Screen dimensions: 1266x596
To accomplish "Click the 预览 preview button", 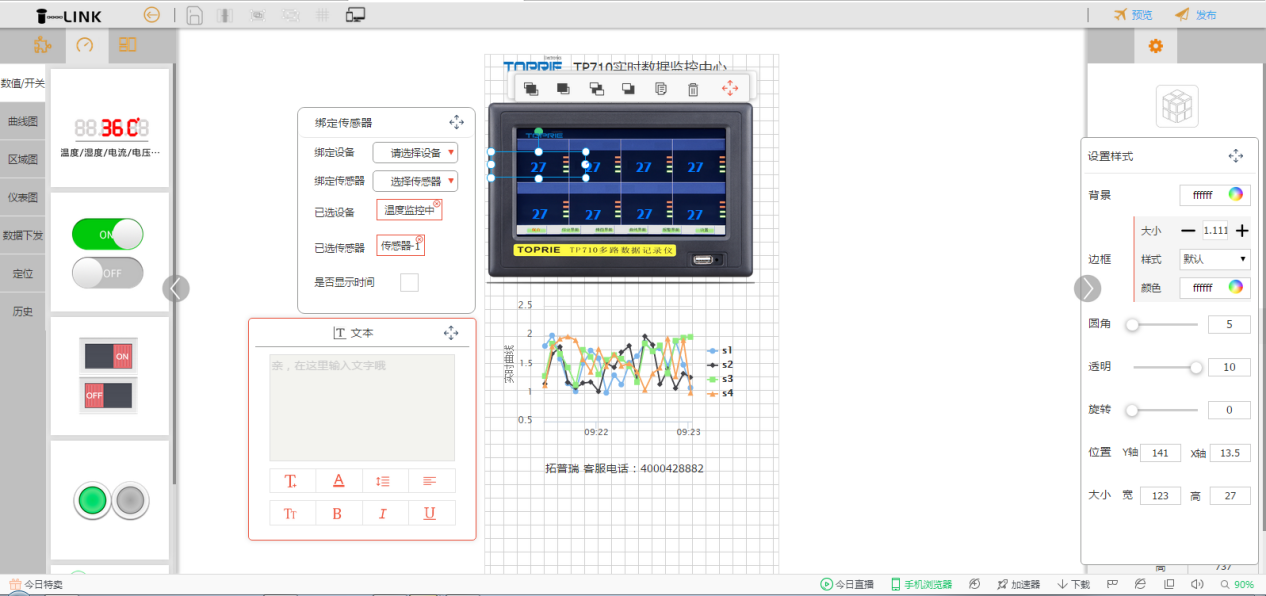I will (1135, 15).
